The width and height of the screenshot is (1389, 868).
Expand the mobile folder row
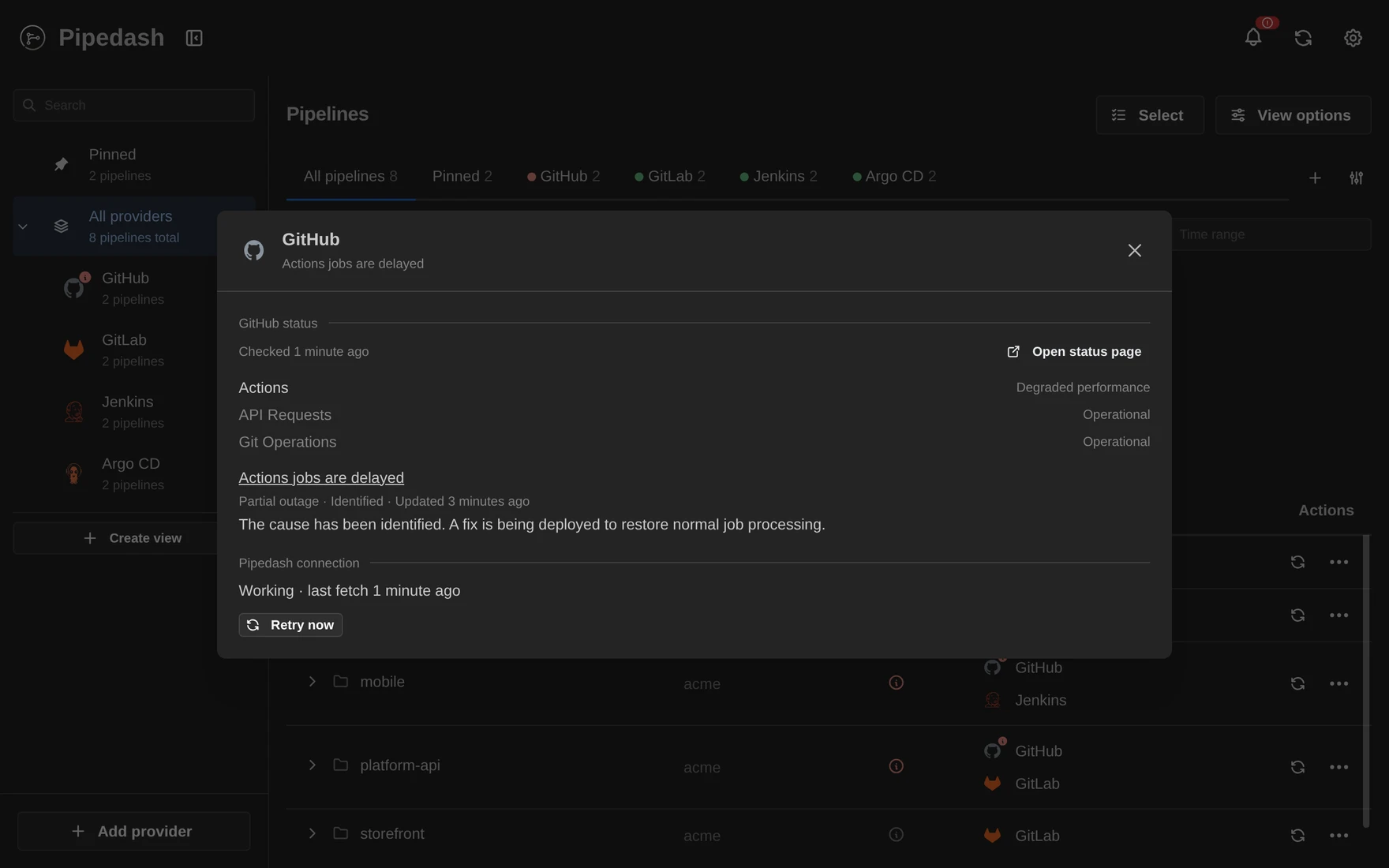pos(312,681)
